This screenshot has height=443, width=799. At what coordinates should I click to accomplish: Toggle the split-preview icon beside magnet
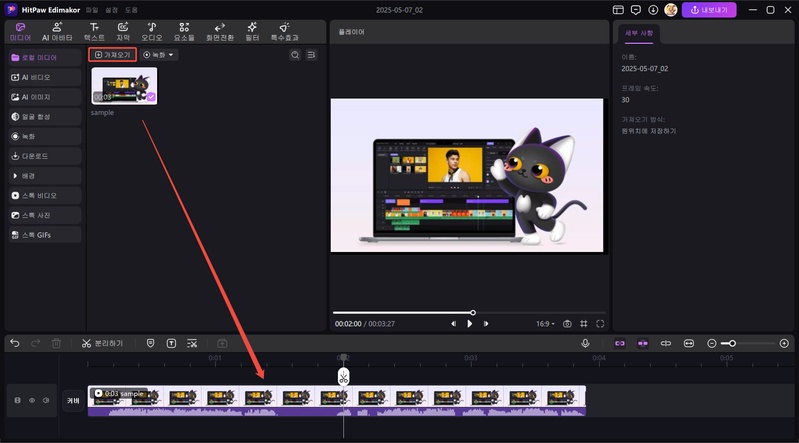coord(665,343)
